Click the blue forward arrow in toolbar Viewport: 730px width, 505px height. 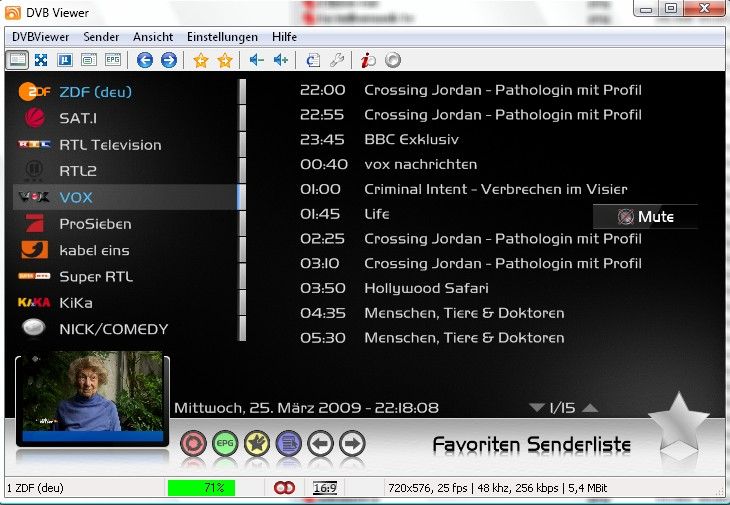(169, 60)
